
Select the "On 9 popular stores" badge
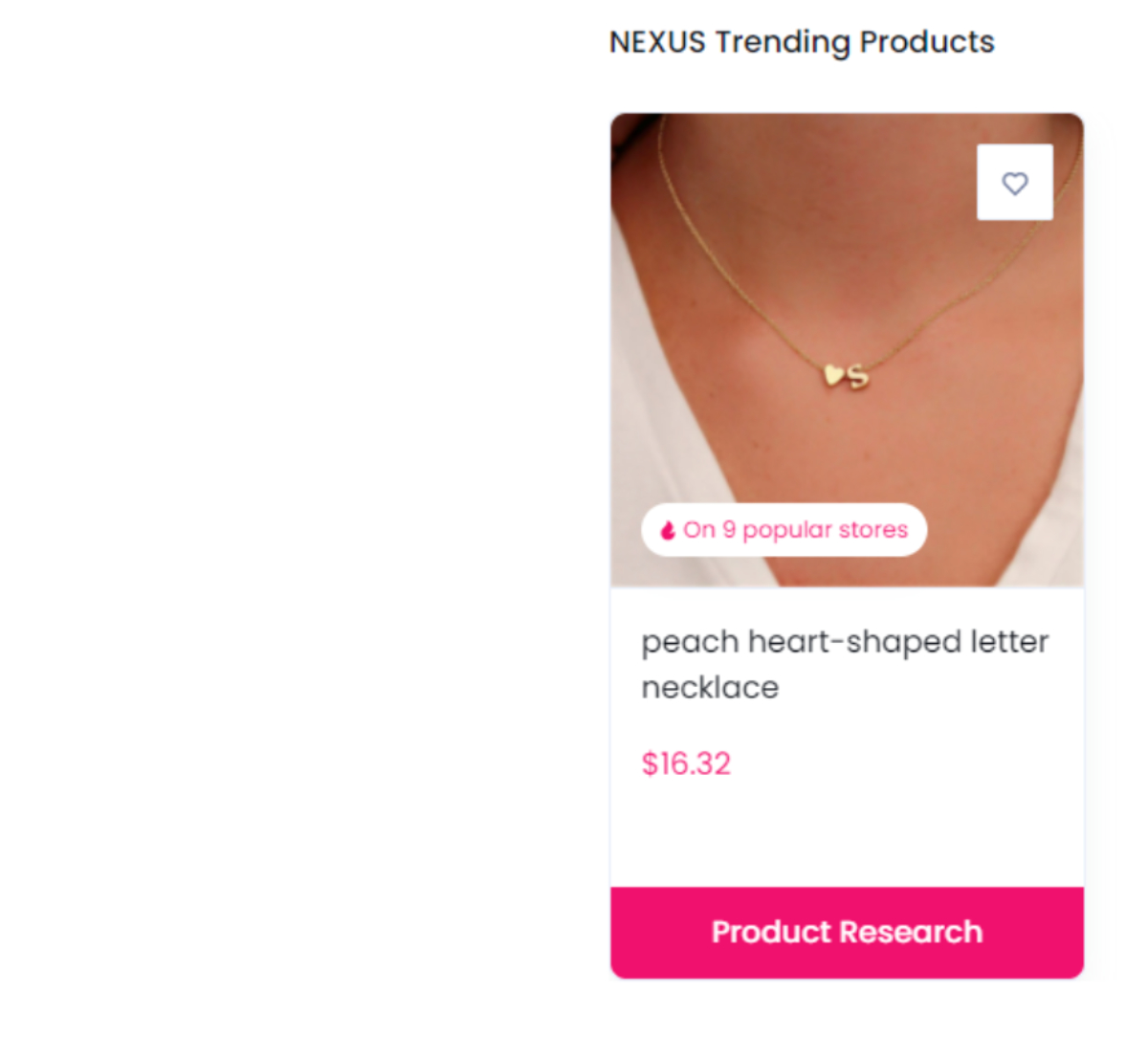point(784,530)
